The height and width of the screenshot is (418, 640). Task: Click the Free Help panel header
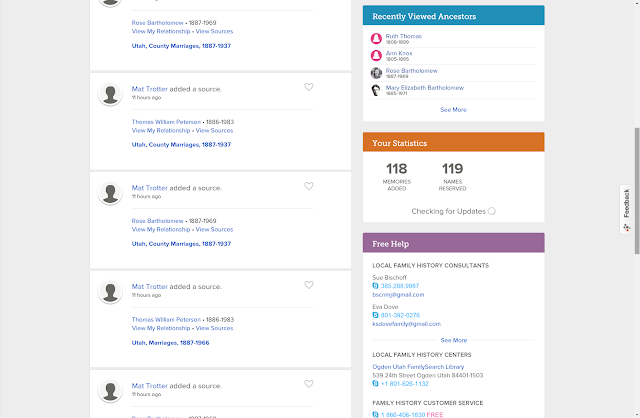click(x=453, y=243)
